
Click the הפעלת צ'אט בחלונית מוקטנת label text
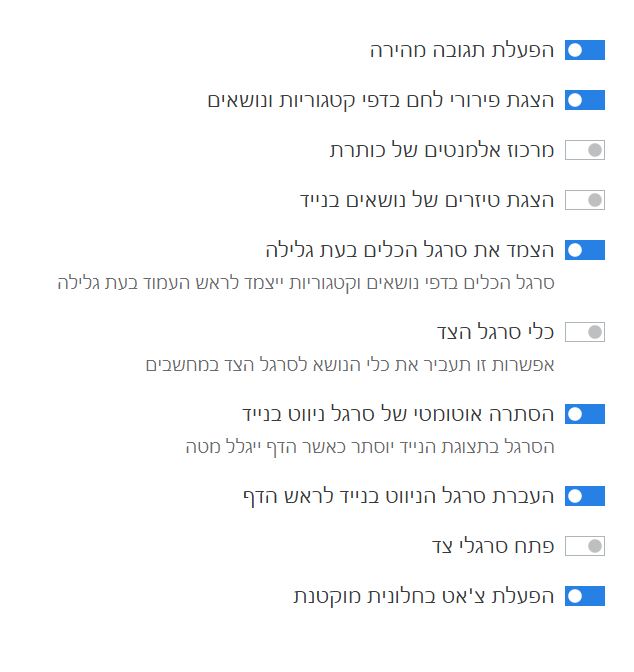423,596
